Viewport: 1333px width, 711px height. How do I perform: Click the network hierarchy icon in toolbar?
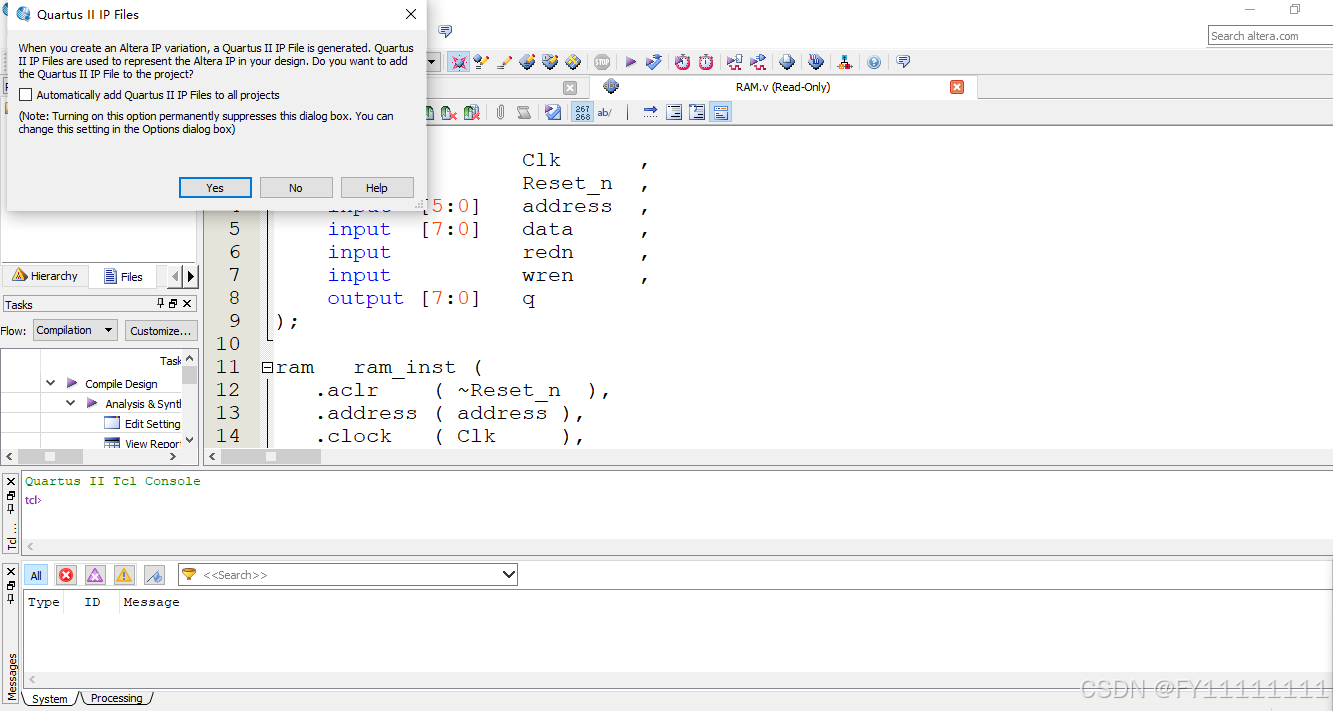845,62
